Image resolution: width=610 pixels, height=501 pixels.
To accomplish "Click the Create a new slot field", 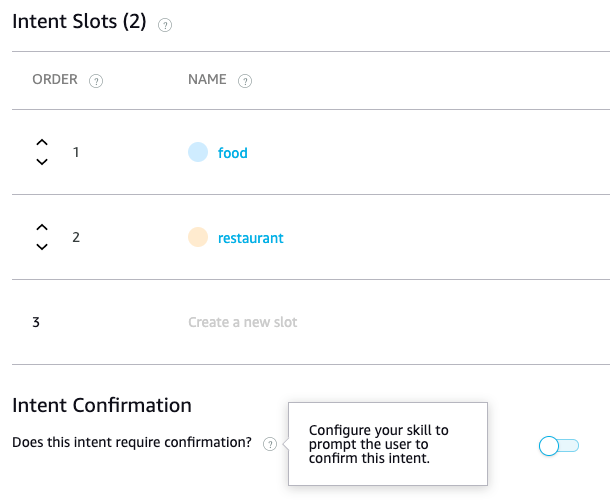I will click(x=243, y=322).
